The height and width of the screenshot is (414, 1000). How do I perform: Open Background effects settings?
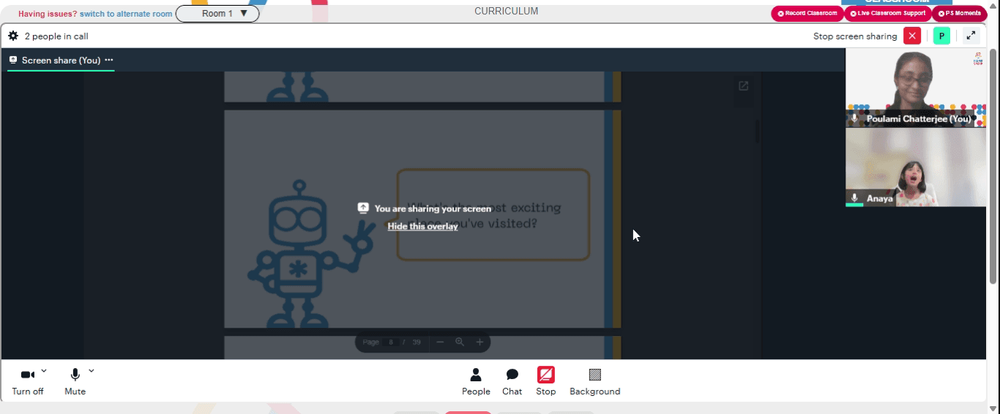click(x=594, y=381)
